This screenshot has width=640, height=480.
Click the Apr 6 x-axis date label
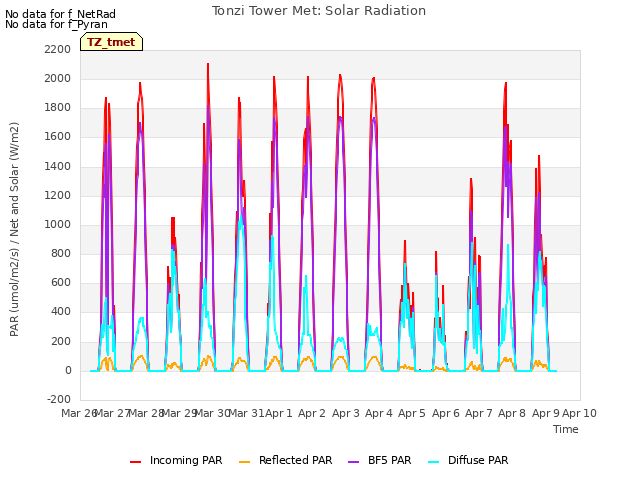click(x=446, y=413)
